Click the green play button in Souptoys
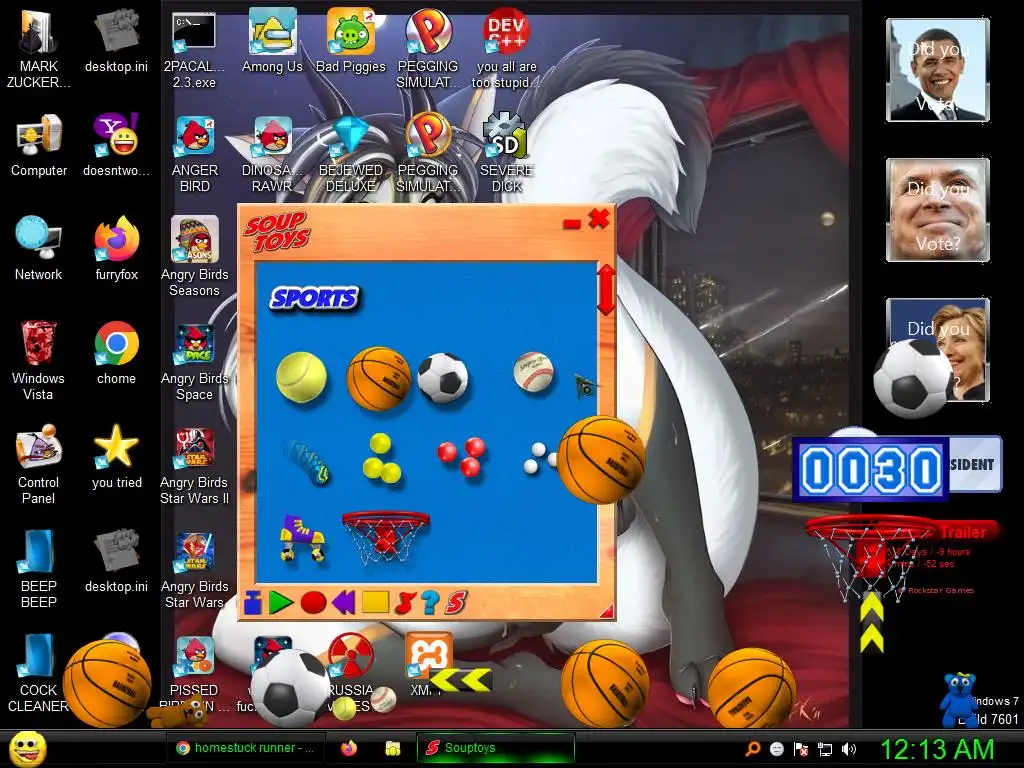The height and width of the screenshot is (768, 1024). coord(281,602)
